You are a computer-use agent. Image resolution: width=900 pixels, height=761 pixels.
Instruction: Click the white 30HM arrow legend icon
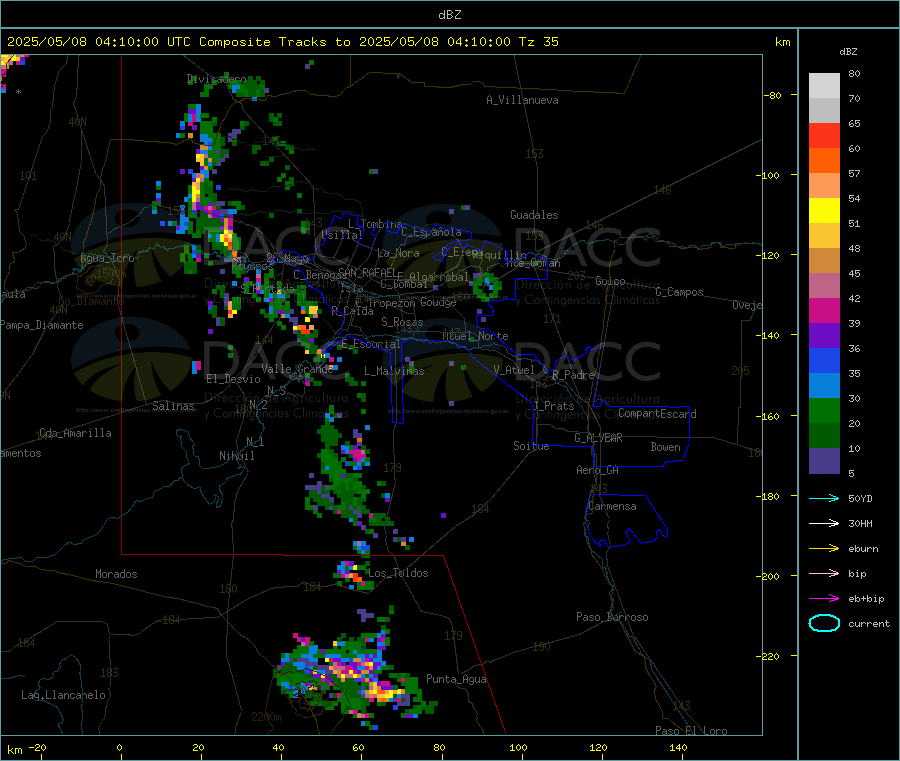824,523
